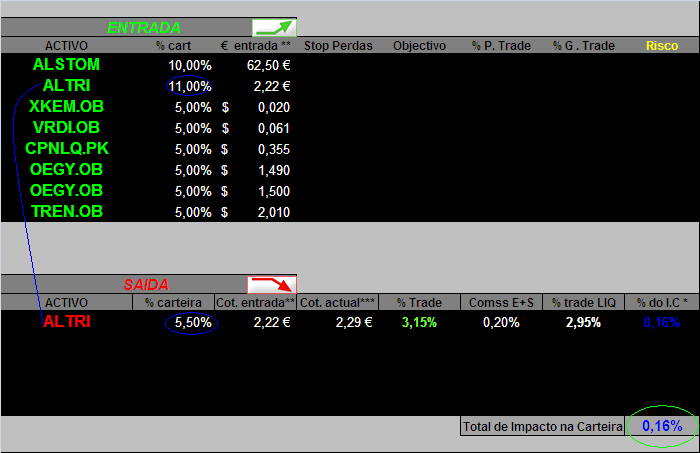Select the ENTRADA section title
The height and width of the screenshot is (453, 700).
144,28
